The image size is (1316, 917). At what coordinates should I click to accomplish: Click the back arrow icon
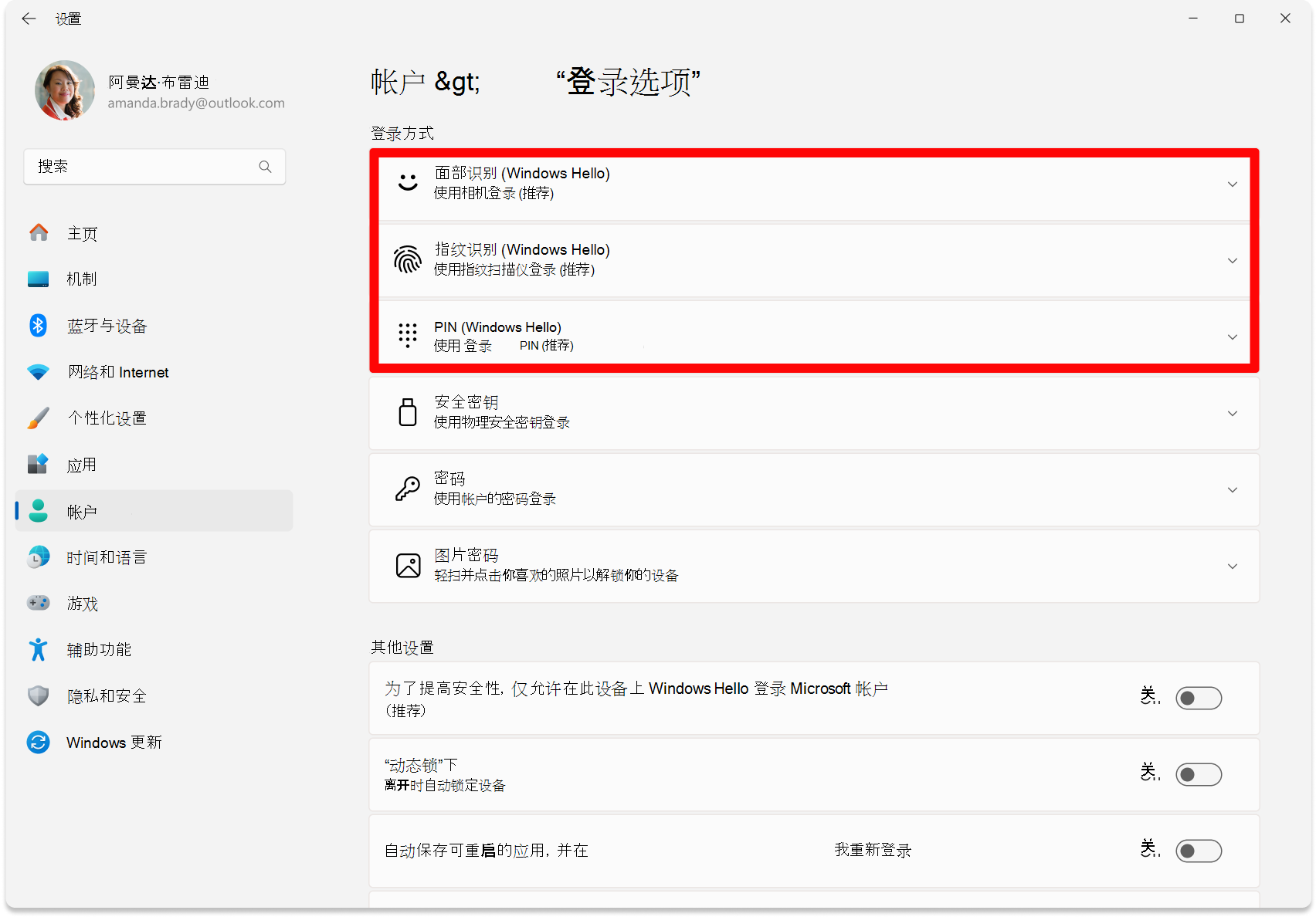coord(29,19)
